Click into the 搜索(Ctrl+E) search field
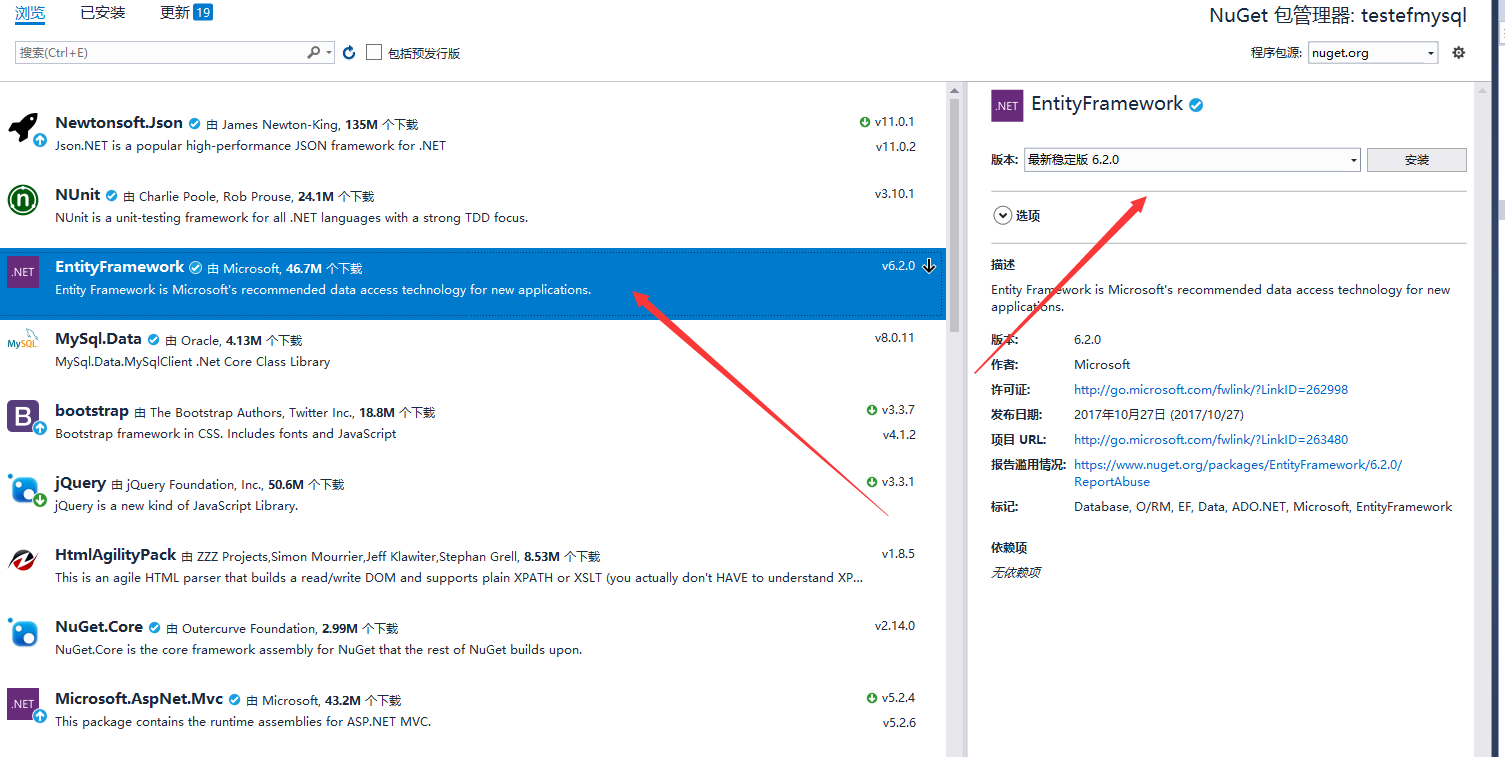The image size is (1505, 757). (160, 52)
